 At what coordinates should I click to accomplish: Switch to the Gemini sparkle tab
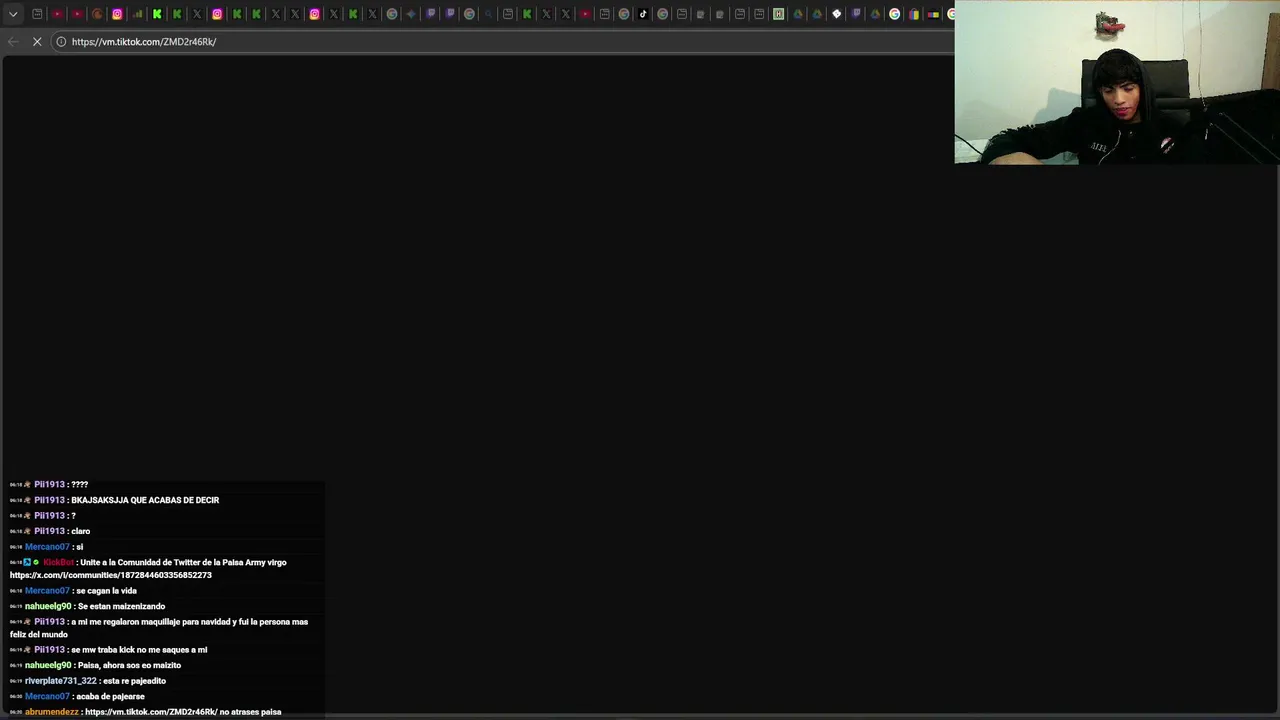411,14
